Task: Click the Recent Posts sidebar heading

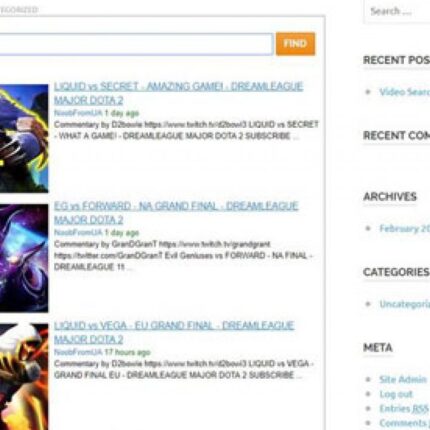Action: point(396,60)
